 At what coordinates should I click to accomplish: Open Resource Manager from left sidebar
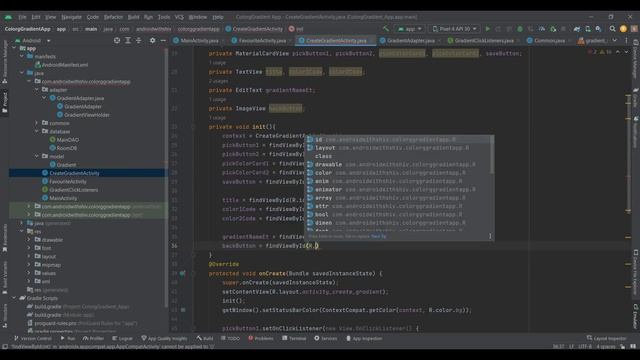tap(4, 62)
